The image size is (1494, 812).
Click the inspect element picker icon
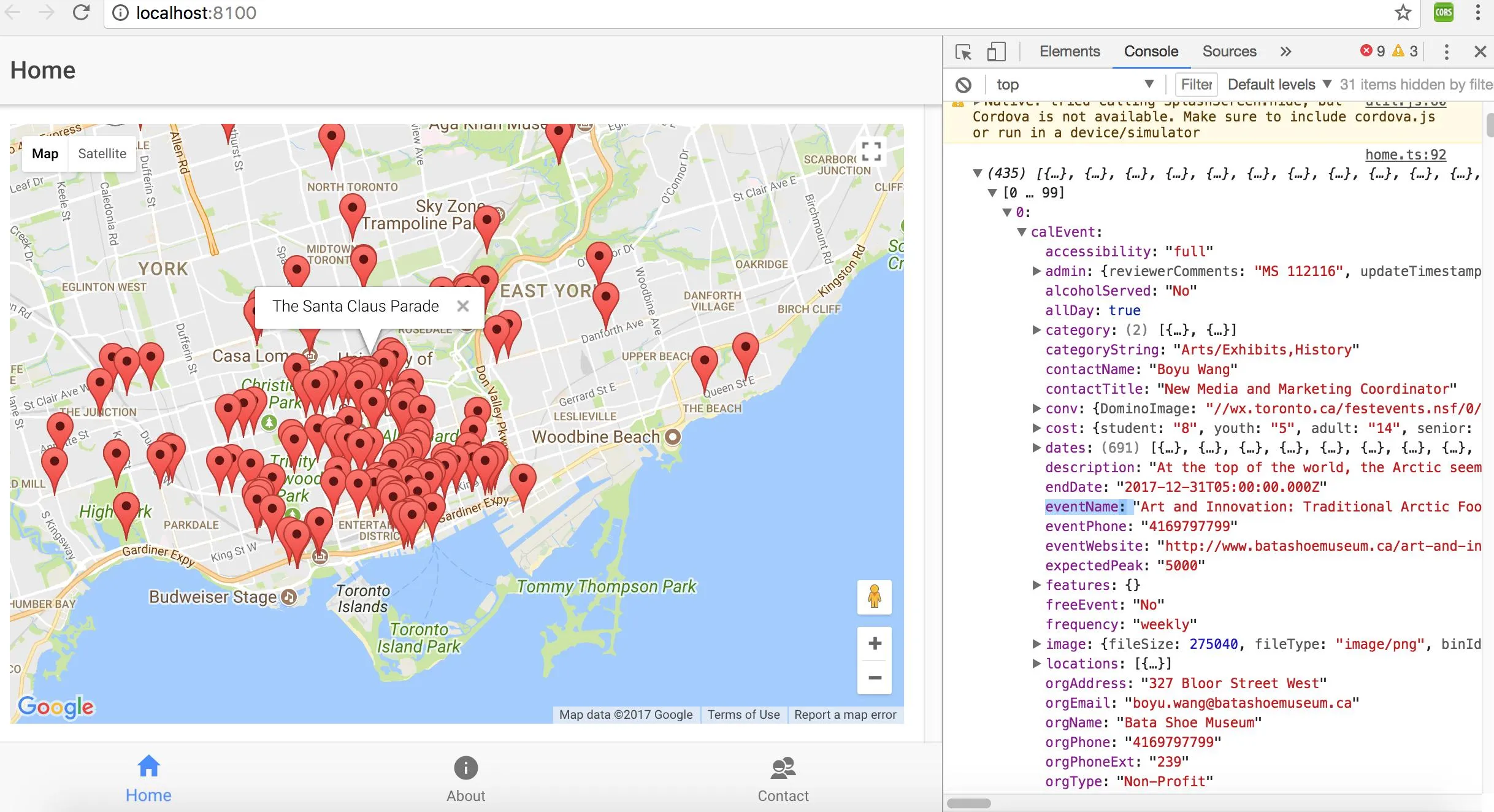point(963,52)
